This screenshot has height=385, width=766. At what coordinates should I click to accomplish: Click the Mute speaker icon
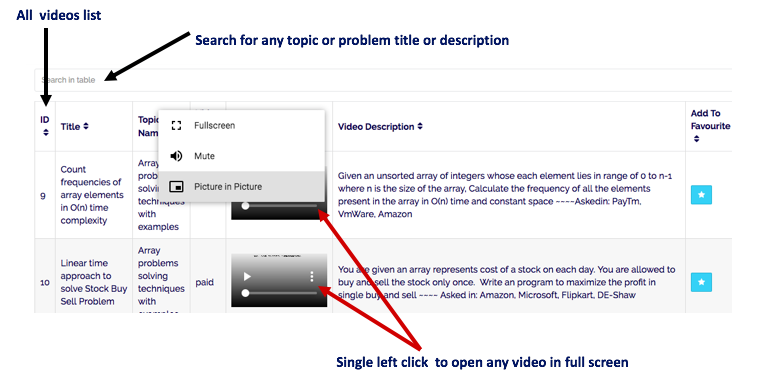point(176,156)
